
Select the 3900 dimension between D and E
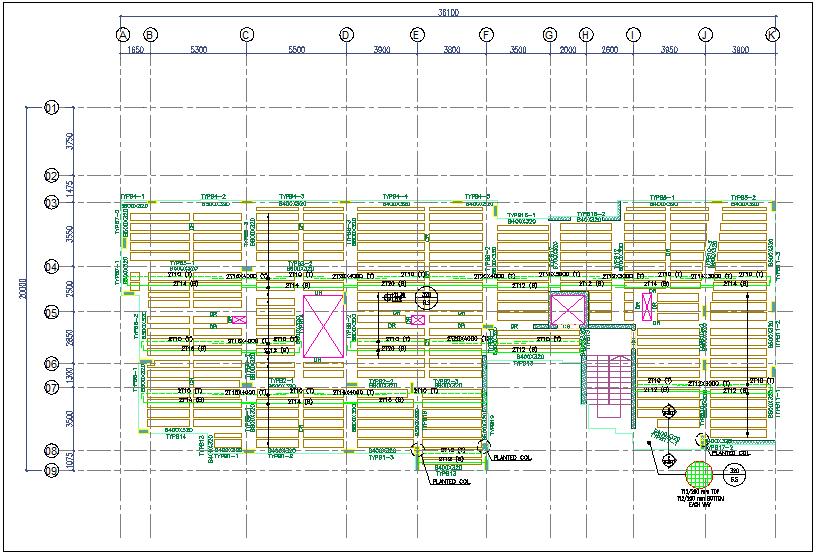tap(382, 50)
